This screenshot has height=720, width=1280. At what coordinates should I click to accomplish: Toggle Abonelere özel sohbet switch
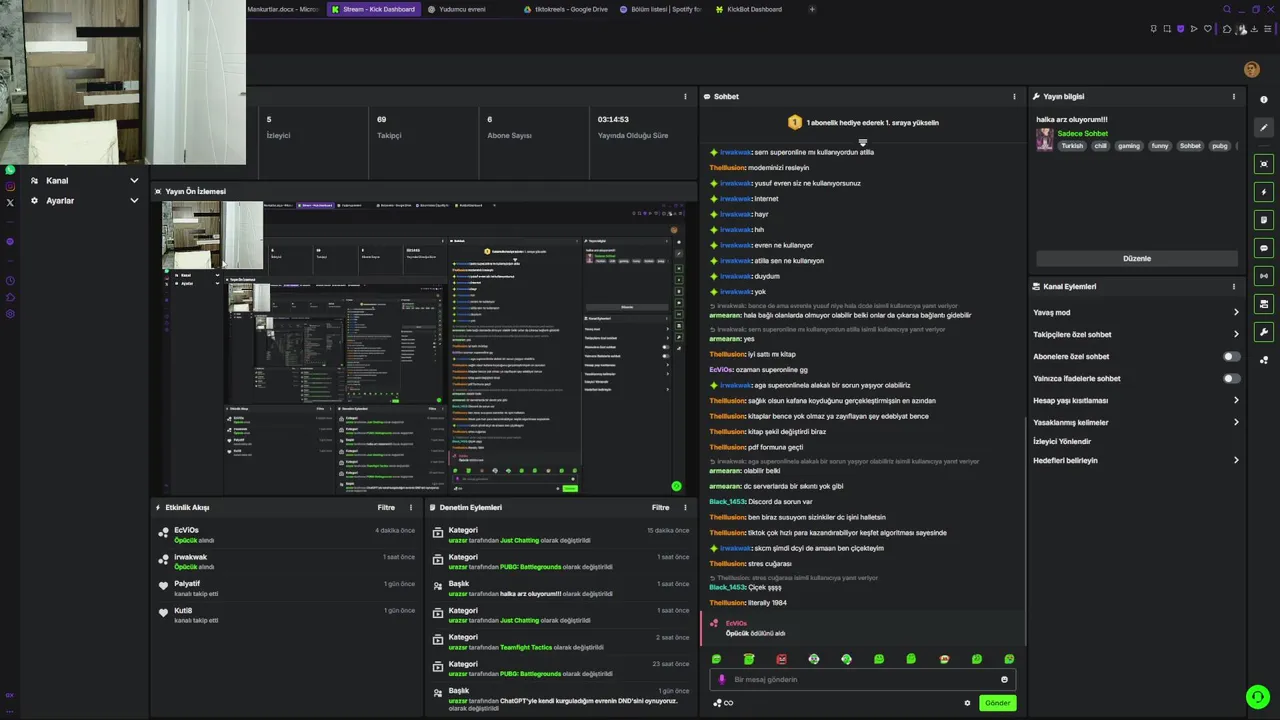[1232, 356]
